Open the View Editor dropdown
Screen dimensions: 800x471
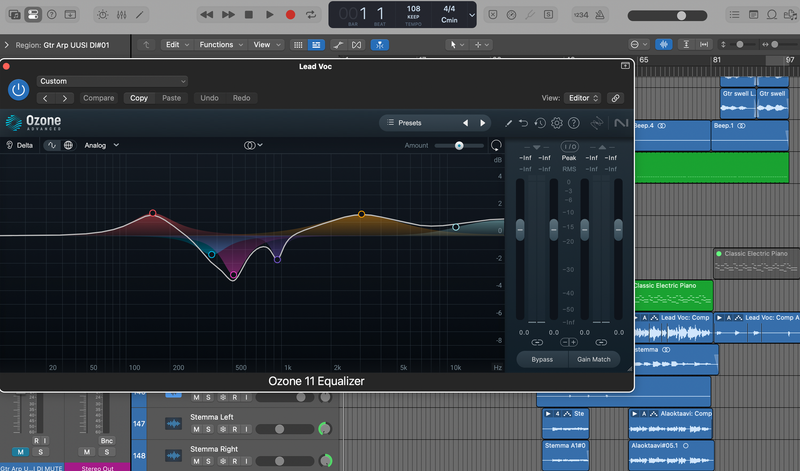pos(582,98)
